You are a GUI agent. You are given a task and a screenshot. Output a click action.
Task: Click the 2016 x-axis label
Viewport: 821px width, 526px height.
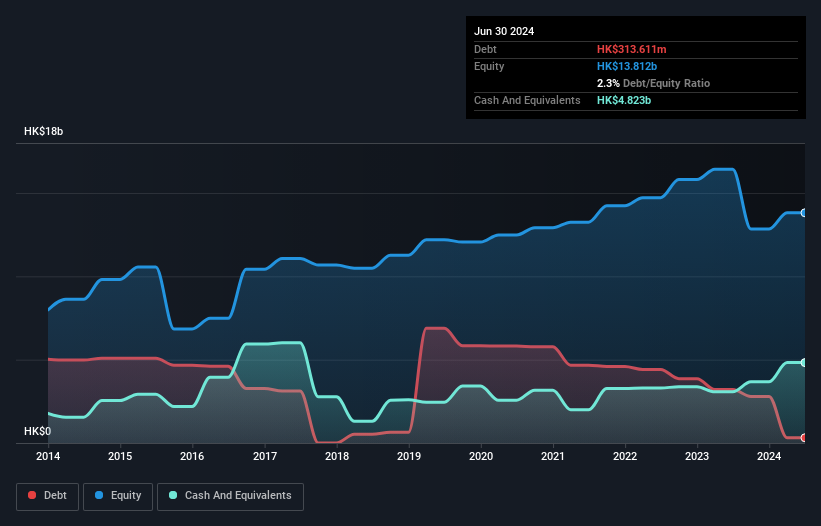(192, 456)
